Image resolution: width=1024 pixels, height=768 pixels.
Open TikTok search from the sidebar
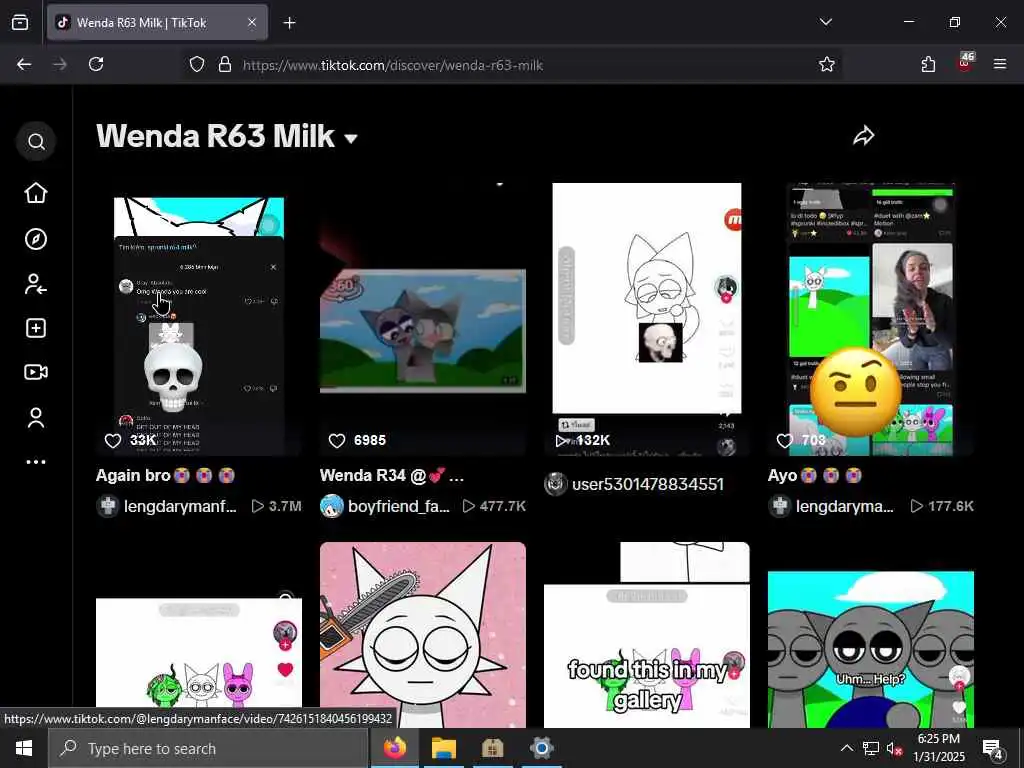pyautogui.click(x=37, y=141)
